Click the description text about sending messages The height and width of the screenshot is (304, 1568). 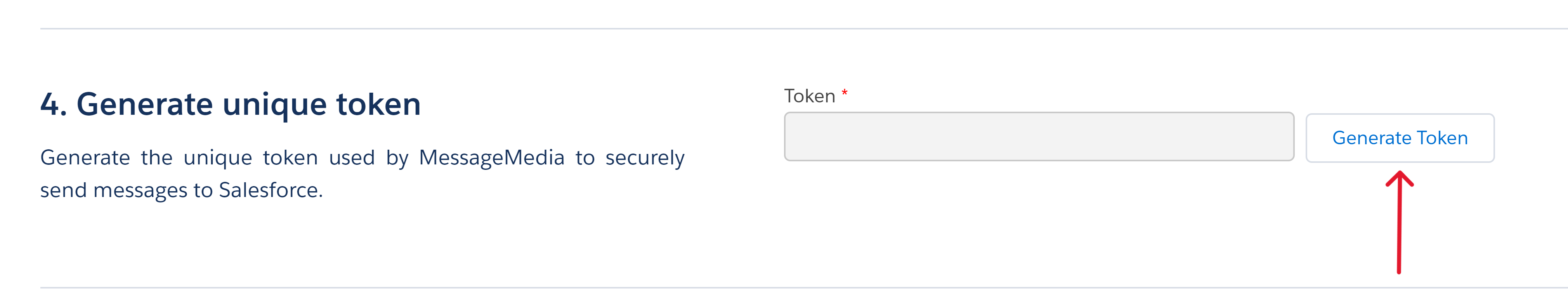(x=362, y=173)
